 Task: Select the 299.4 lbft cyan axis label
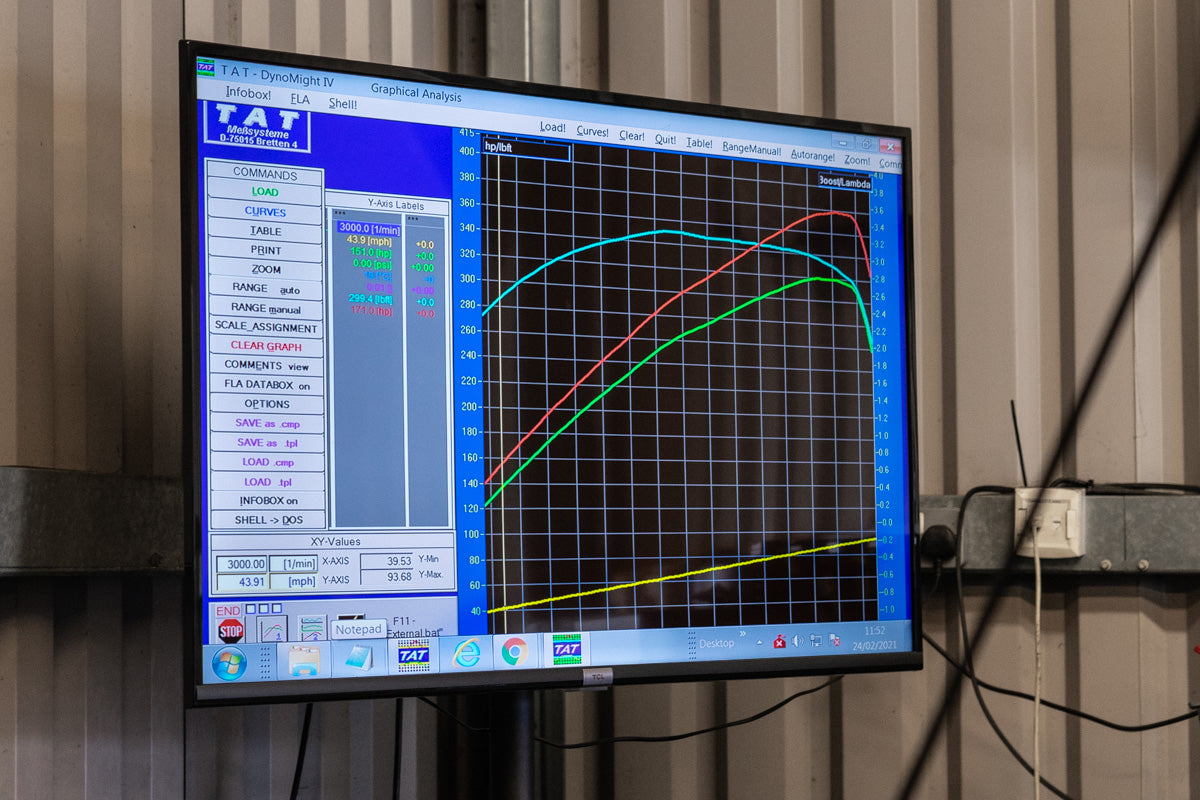tap(369, 299)
